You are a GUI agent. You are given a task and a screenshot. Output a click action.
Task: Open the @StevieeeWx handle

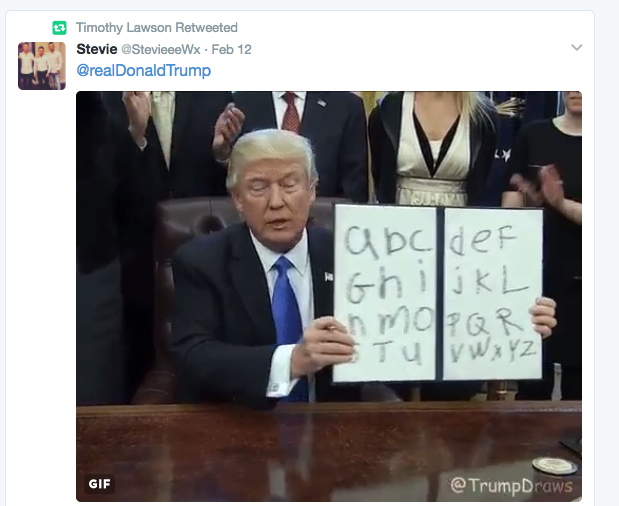(x=161, y=49)
